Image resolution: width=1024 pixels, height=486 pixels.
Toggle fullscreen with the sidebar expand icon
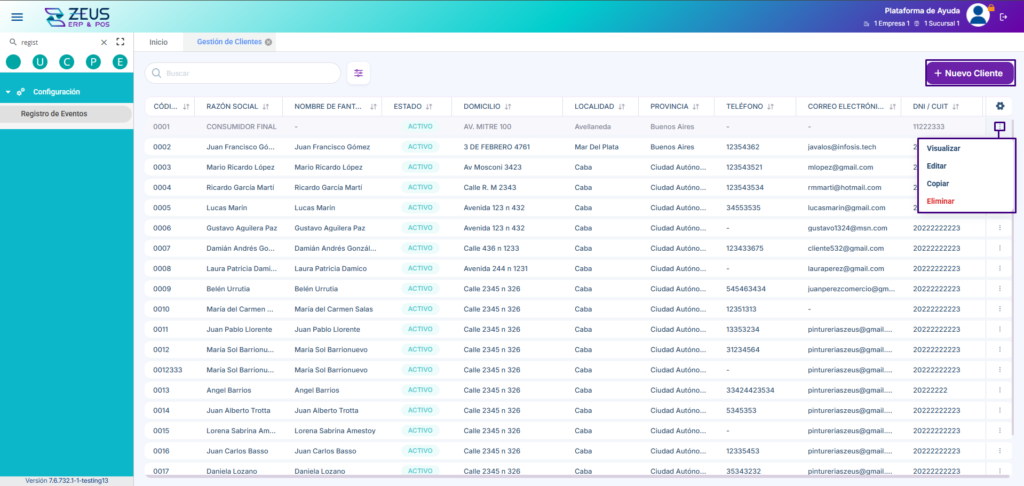pos(120,42)
